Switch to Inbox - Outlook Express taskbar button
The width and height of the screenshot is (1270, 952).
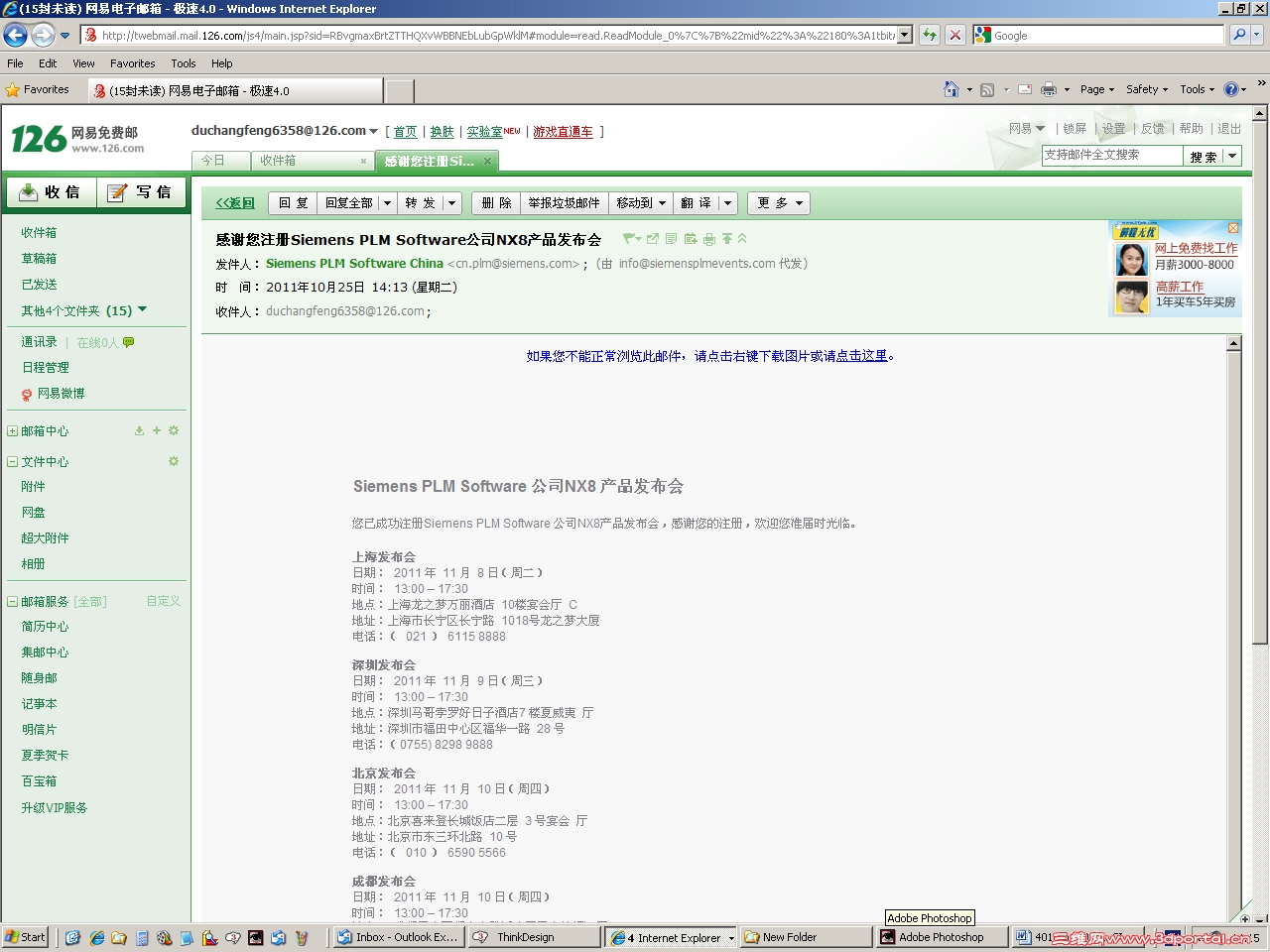pos(398,937)
